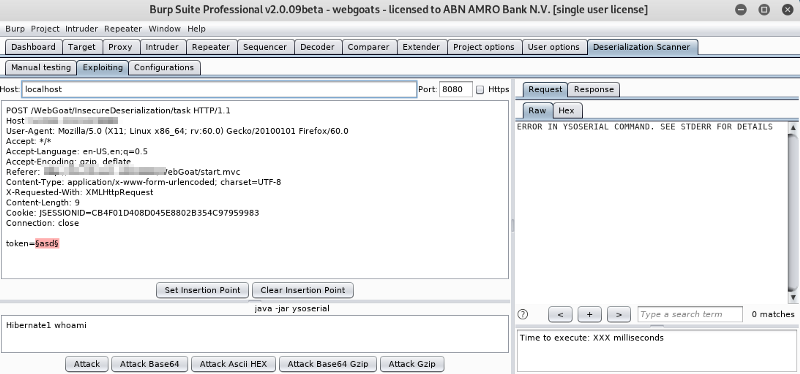Select the Exploiting sub-tab
This screenshot has width=800, height=374.
[x=103, y=67]
